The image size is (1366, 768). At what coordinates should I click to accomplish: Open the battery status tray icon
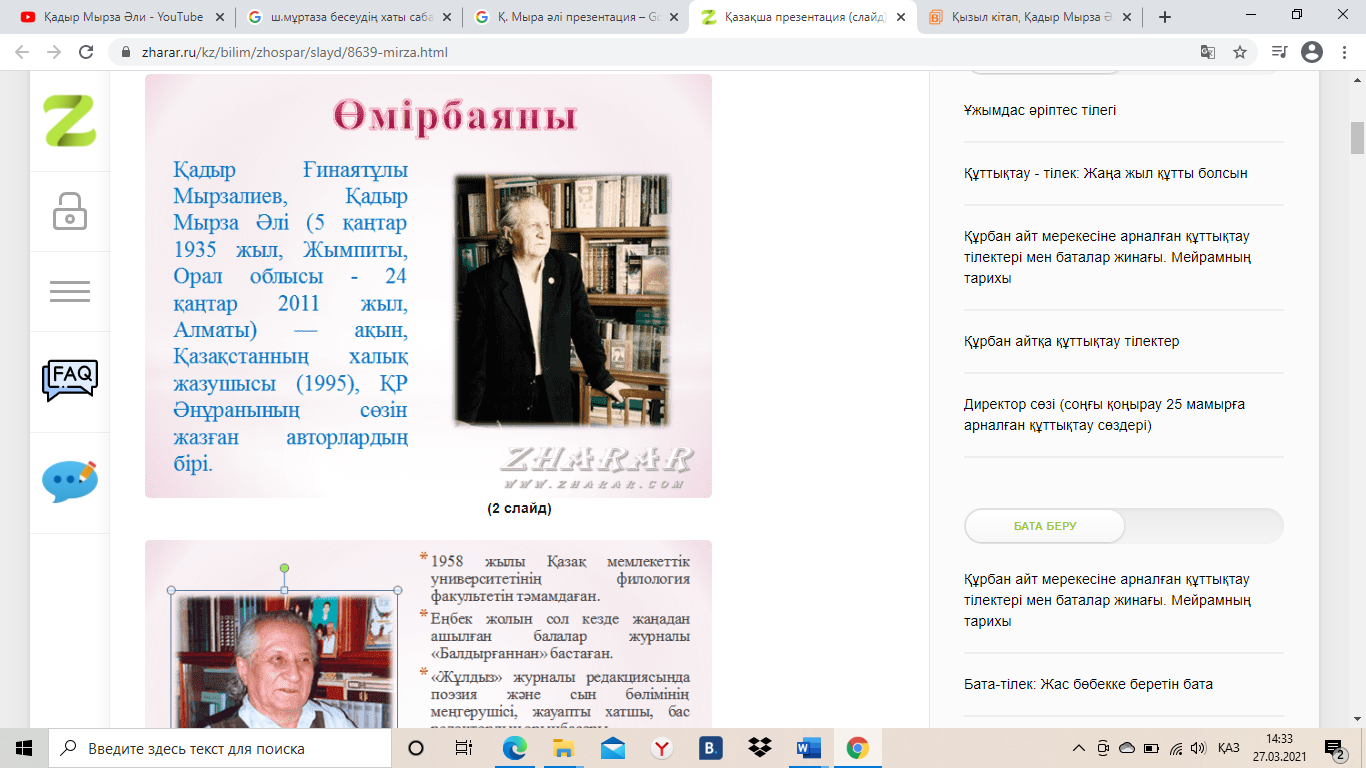[1151, 748]
